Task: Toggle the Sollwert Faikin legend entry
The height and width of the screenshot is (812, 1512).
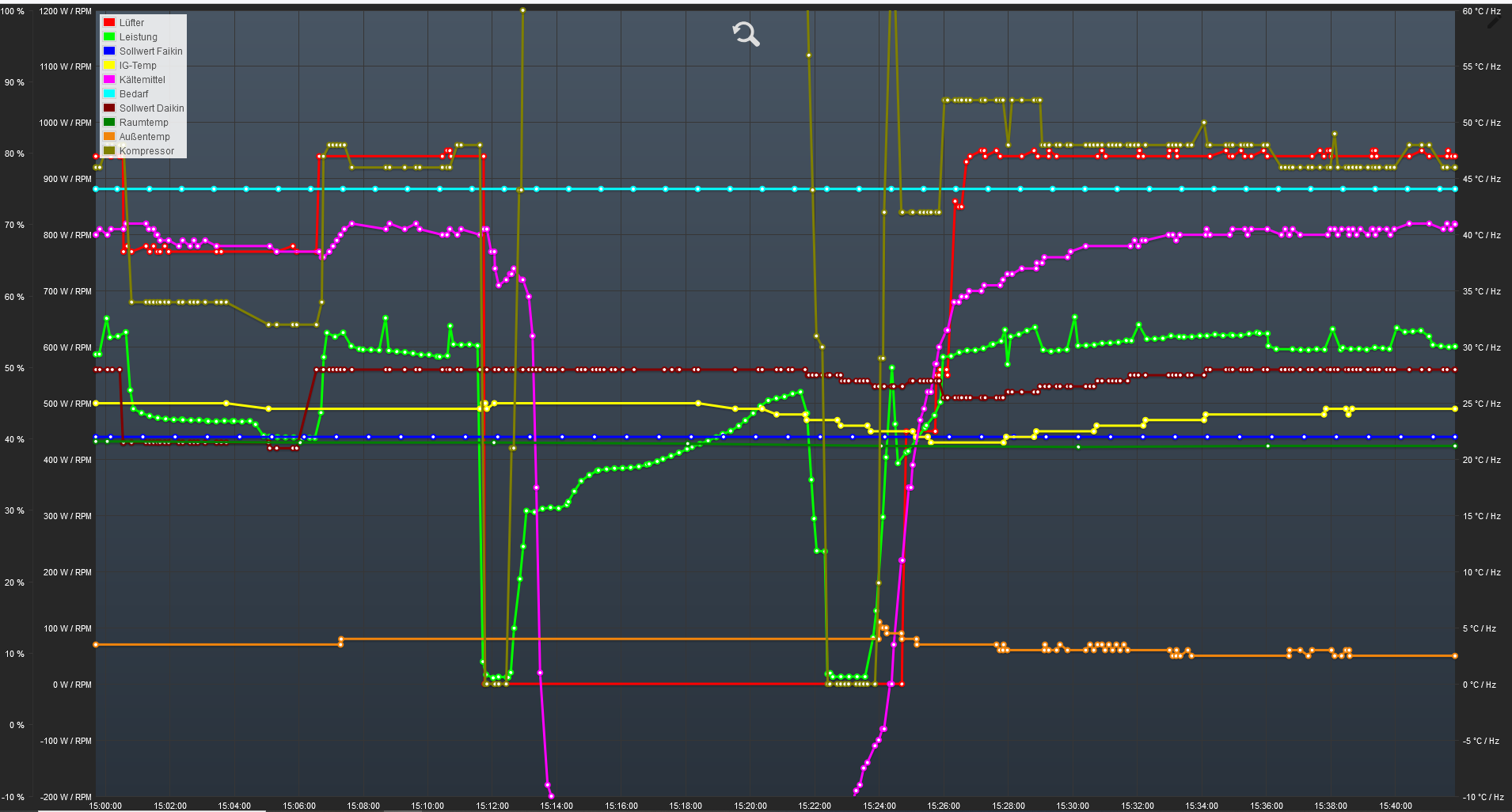Action: [x=150, y=51]
